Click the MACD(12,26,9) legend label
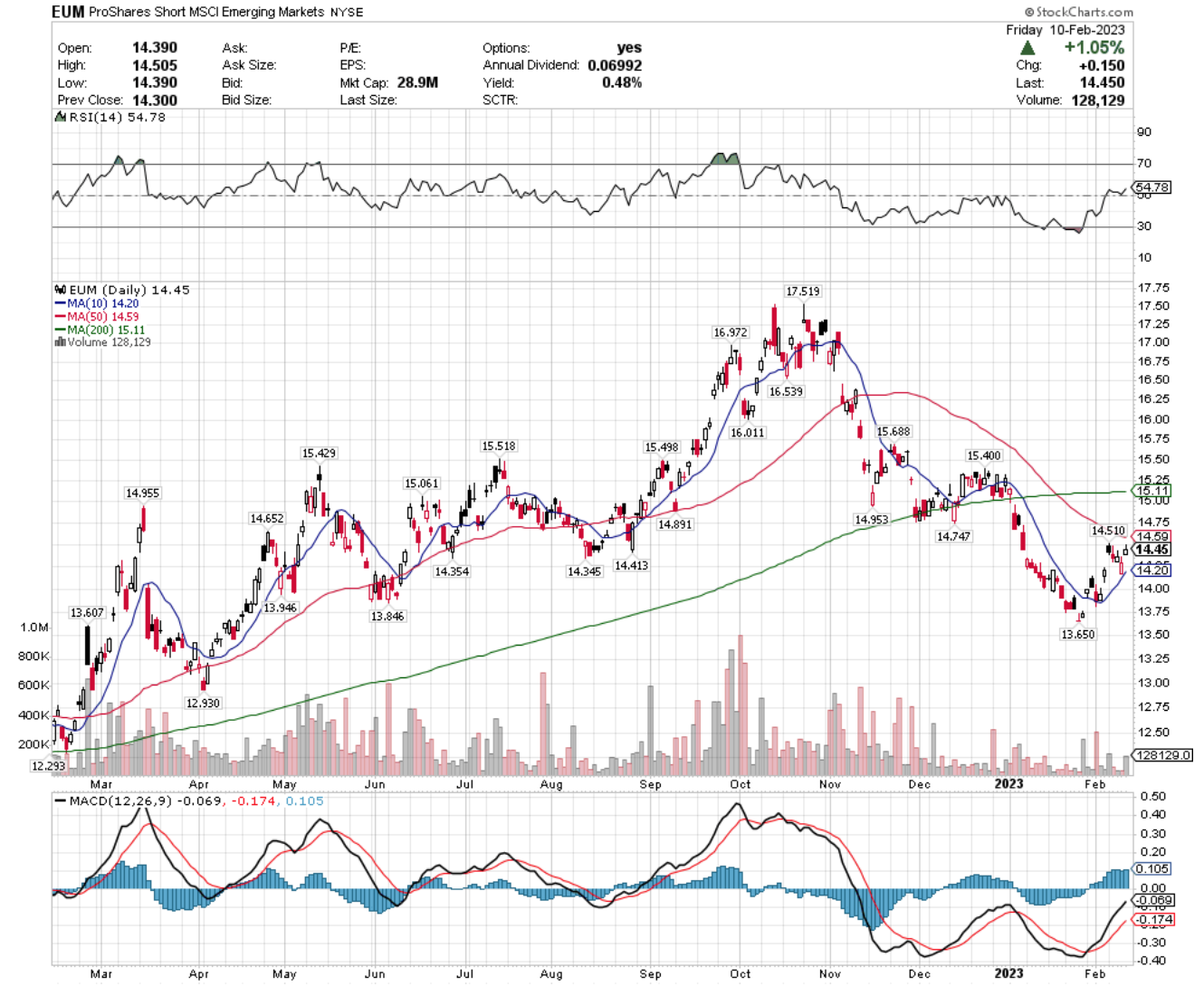 pyautogui.click(x=120, y=801)
